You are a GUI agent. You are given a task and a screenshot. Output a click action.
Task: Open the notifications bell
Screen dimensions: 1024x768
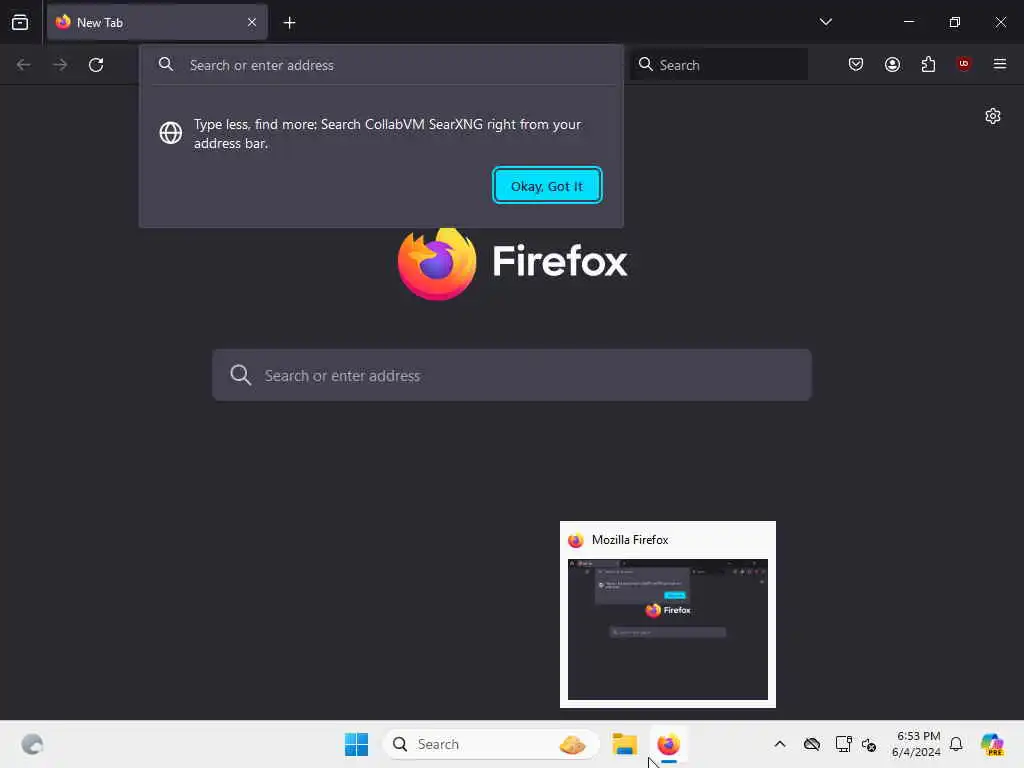pyautogui.click(x=956, y=744)
